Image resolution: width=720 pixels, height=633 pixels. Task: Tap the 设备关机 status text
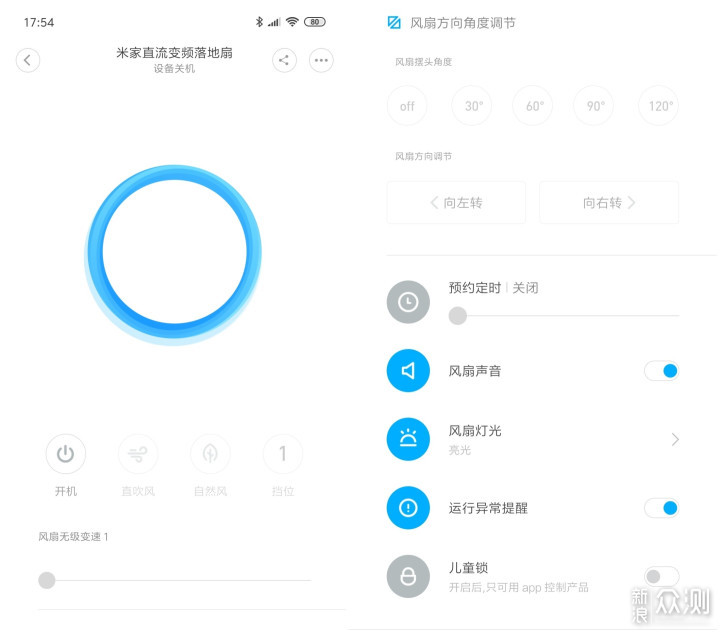pos(174,69)
